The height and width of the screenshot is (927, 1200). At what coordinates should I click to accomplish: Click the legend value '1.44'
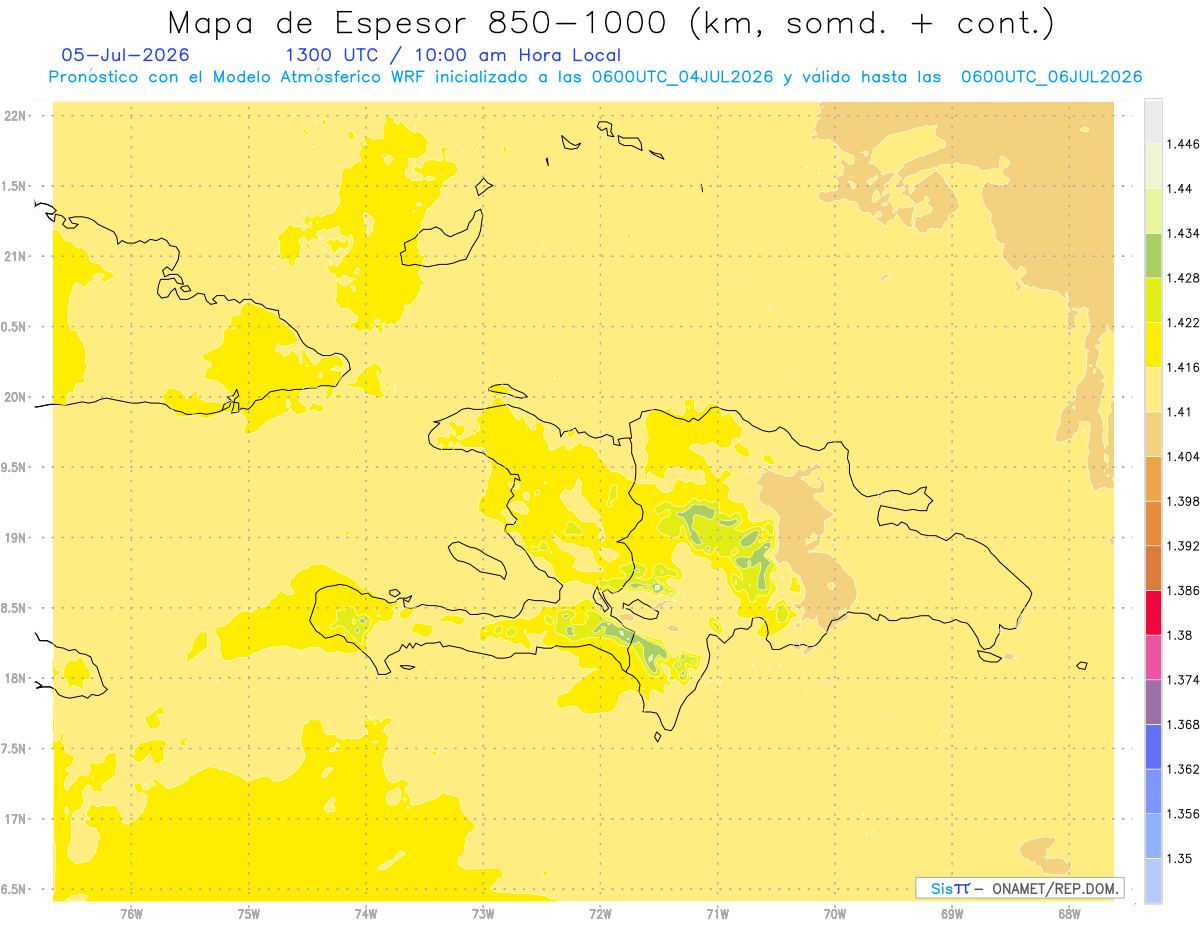1180,189
